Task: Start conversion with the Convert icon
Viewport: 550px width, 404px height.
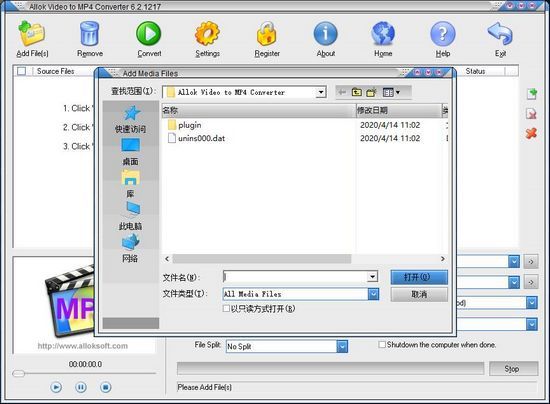Action: point(149,34)
